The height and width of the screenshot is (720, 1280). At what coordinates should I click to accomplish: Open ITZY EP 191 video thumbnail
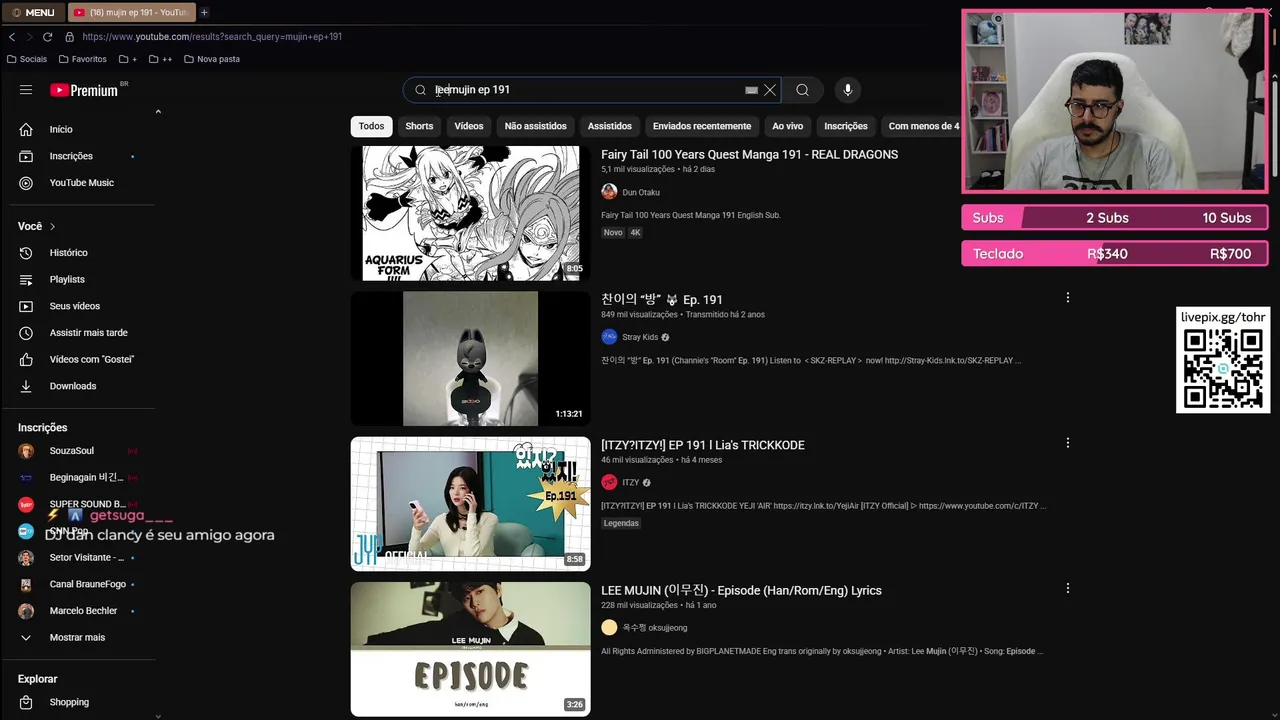470,504
